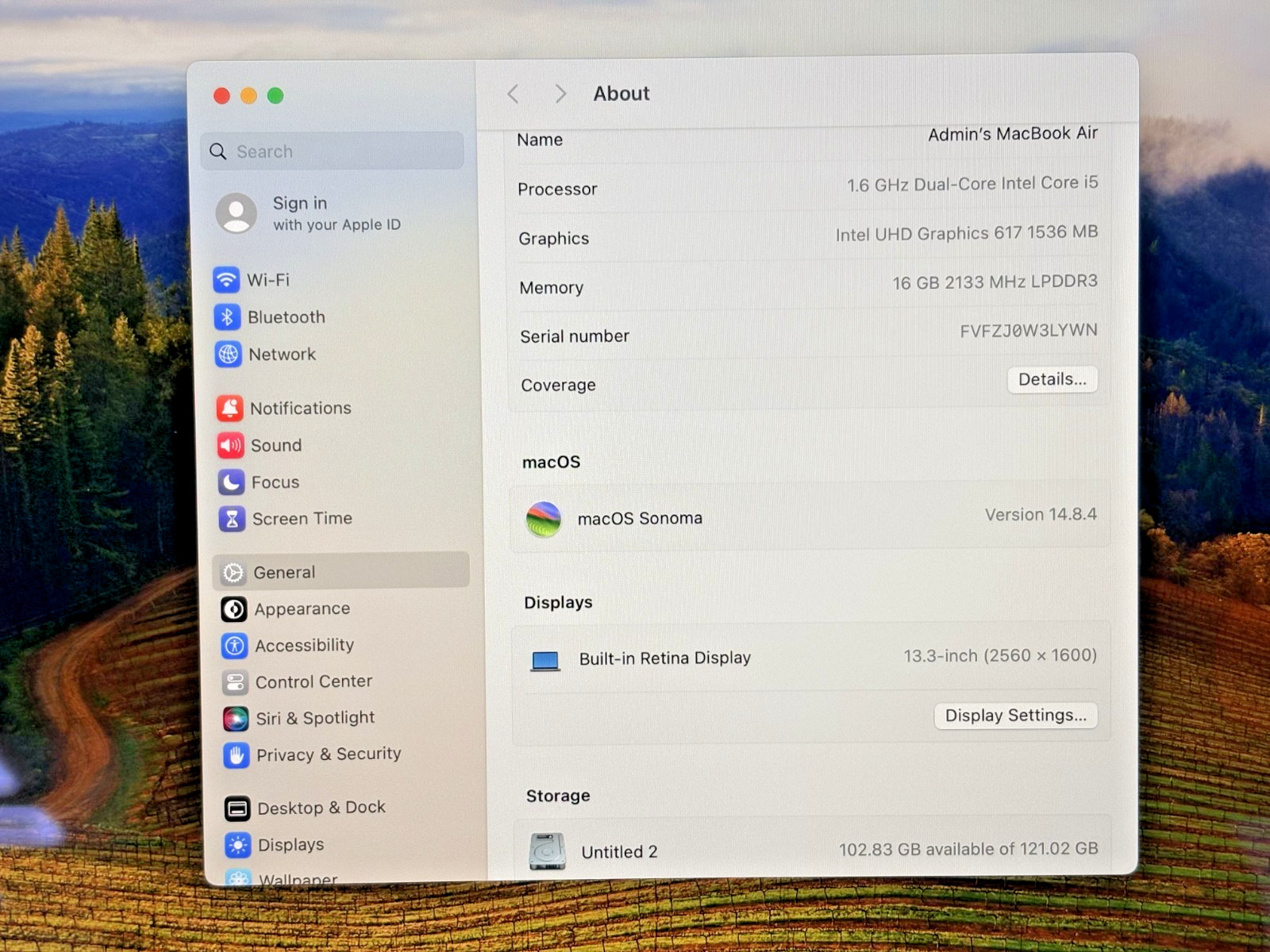Click the Control Center icon
The image size is (1270, 952).
click(235, 682)
